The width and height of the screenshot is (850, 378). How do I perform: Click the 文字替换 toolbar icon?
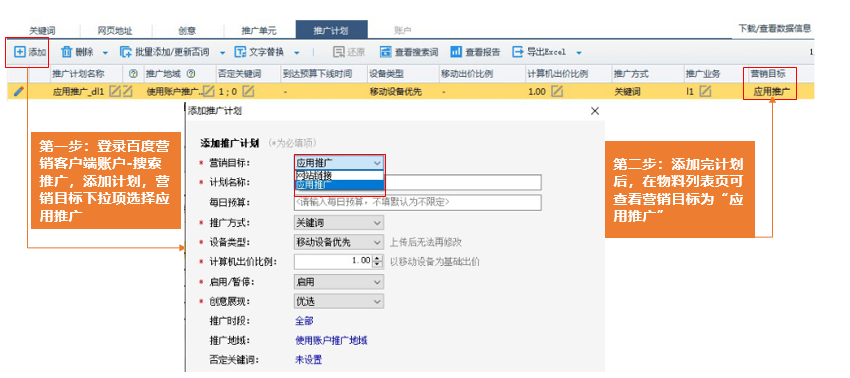[x=241, y=52]
